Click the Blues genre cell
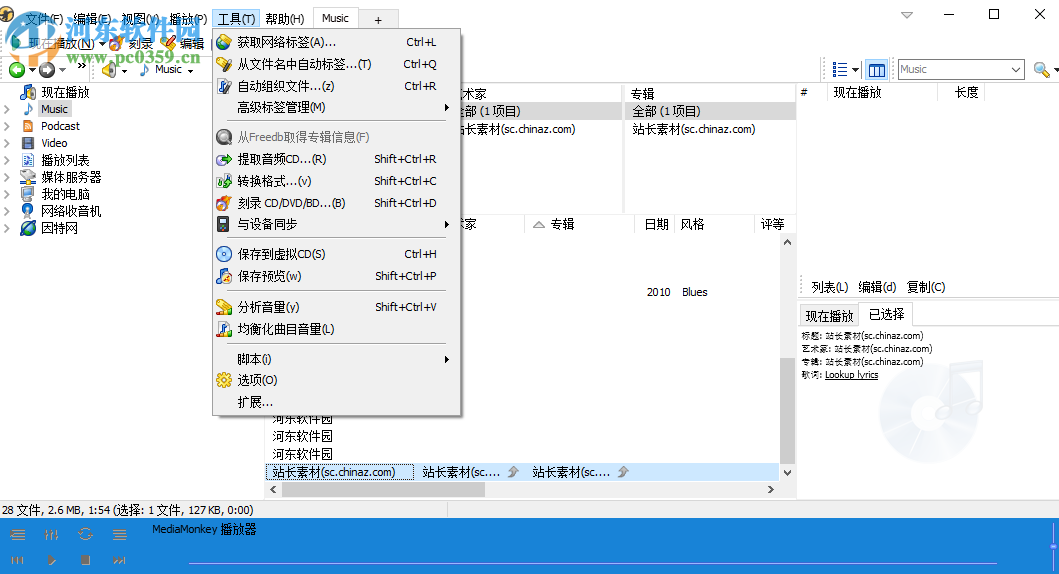The image size is (1059, 574). click(x=694, y=292)
